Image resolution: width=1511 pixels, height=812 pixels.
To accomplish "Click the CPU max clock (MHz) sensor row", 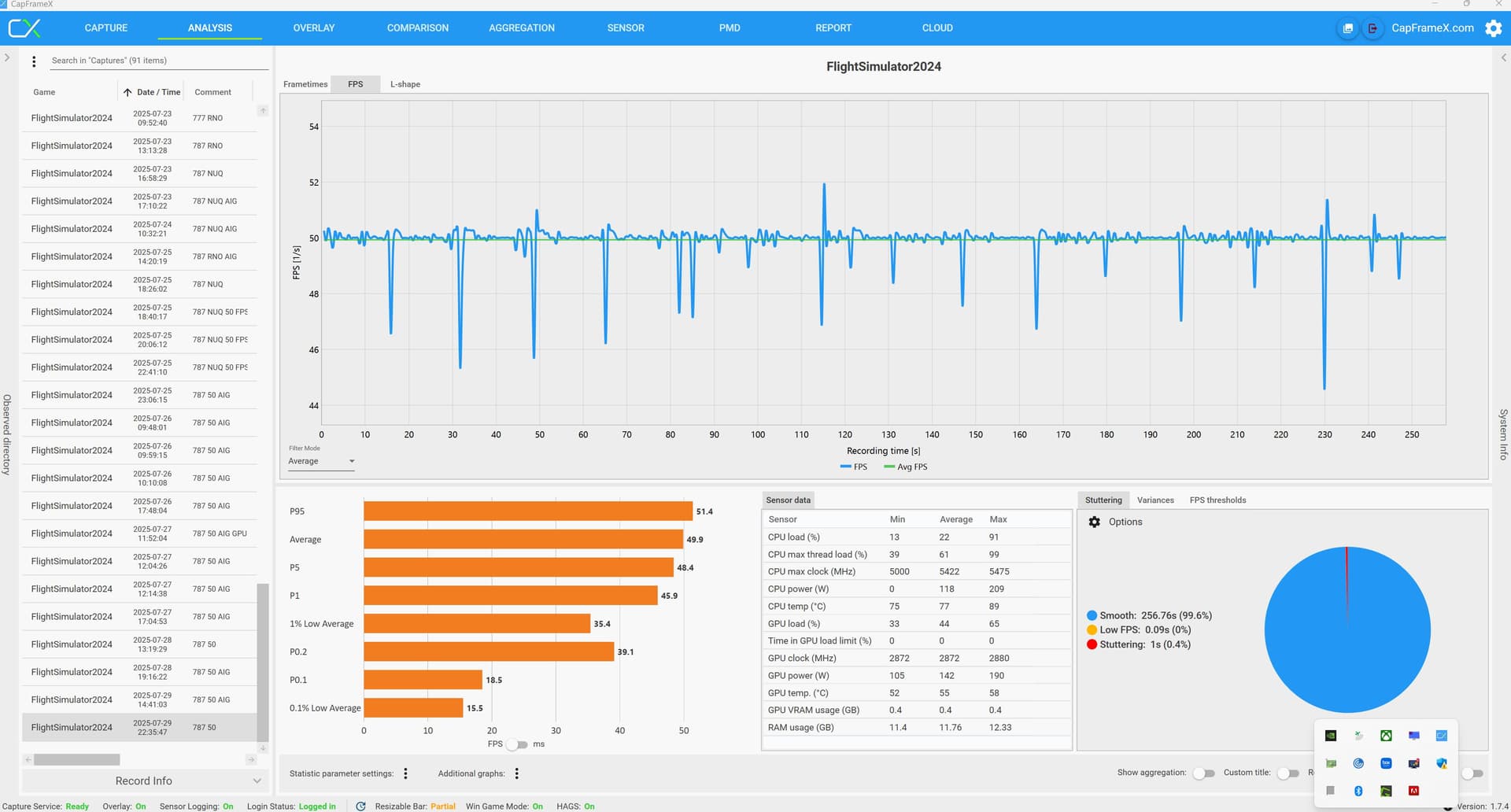I will [917, 572].
